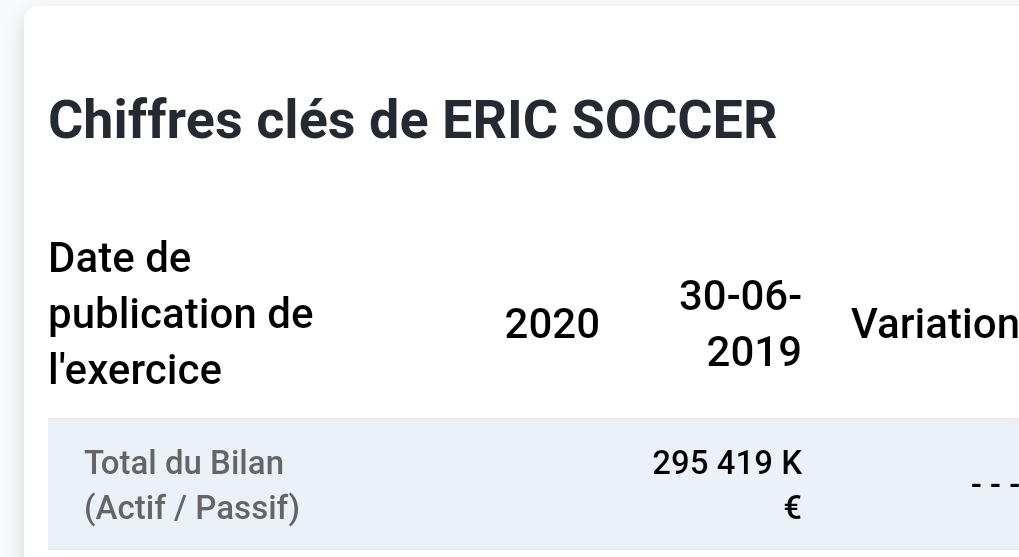This screenshot has width=1019, height=557.
Task: Select the Variation column header
Action: pos(934,324)
